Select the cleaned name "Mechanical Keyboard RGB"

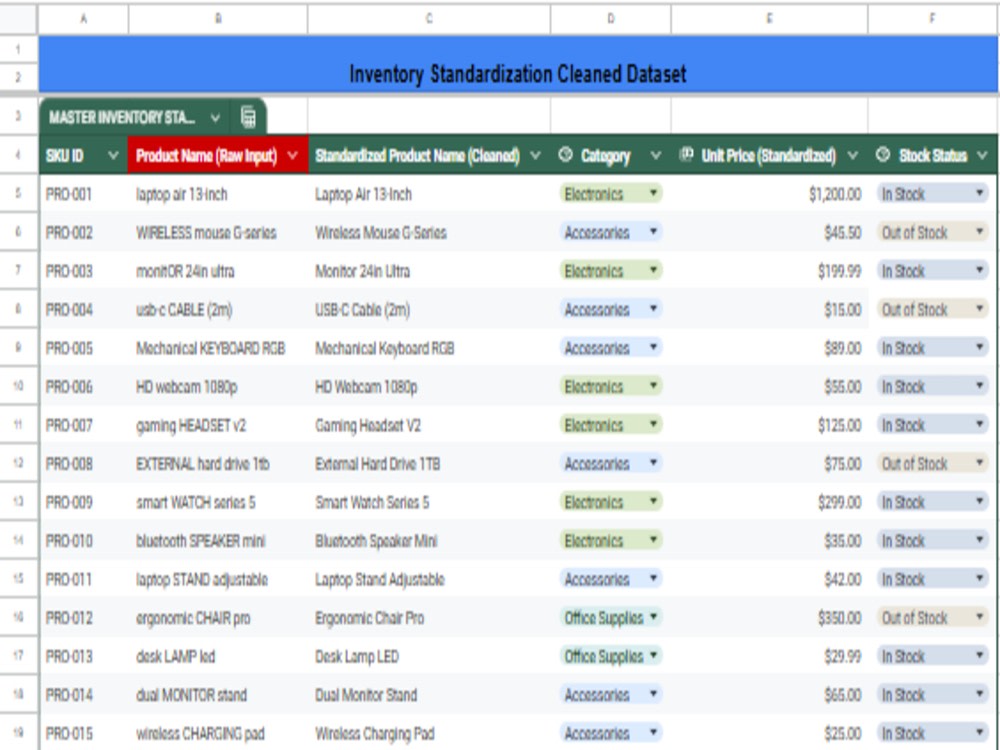click(429, 348)
